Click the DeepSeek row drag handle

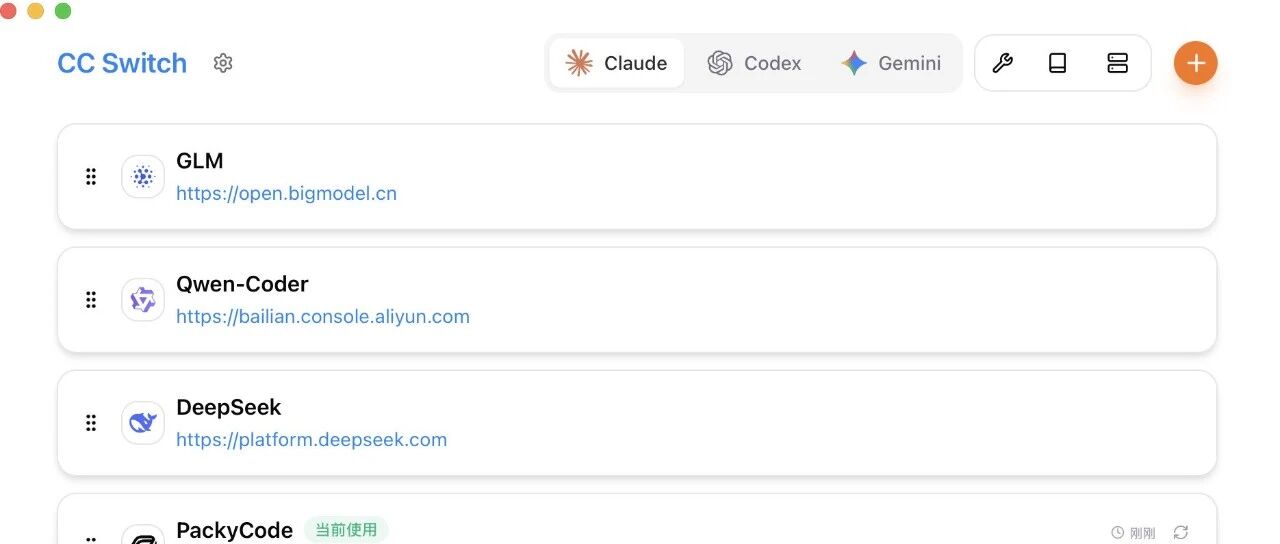pos(91,423)
